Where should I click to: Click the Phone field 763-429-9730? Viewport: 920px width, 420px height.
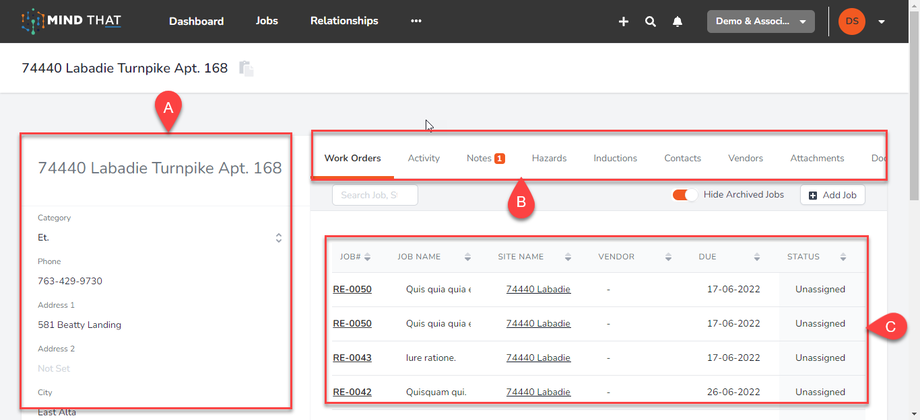(x=70, y=281)
